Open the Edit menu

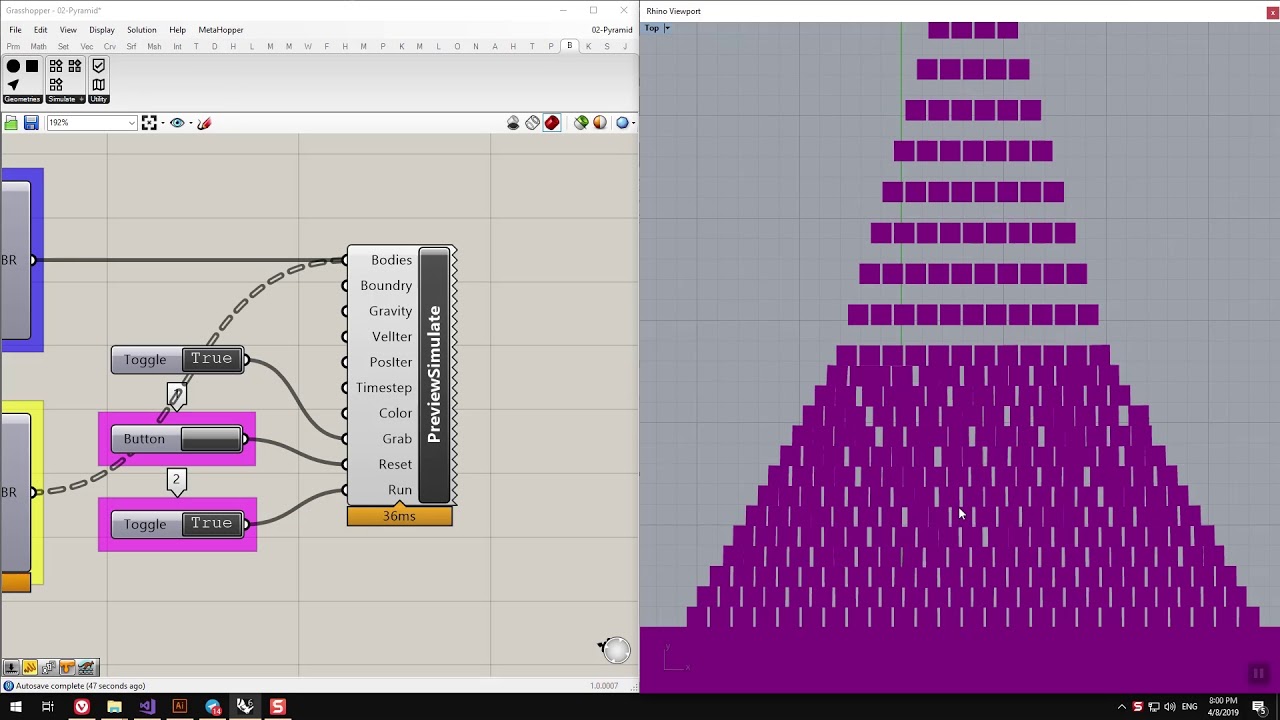coord(41,30)
